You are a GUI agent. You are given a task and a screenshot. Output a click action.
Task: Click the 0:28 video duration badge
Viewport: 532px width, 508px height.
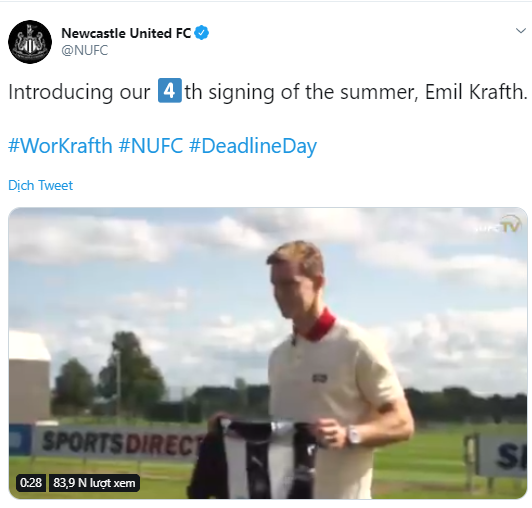point(31,482)
